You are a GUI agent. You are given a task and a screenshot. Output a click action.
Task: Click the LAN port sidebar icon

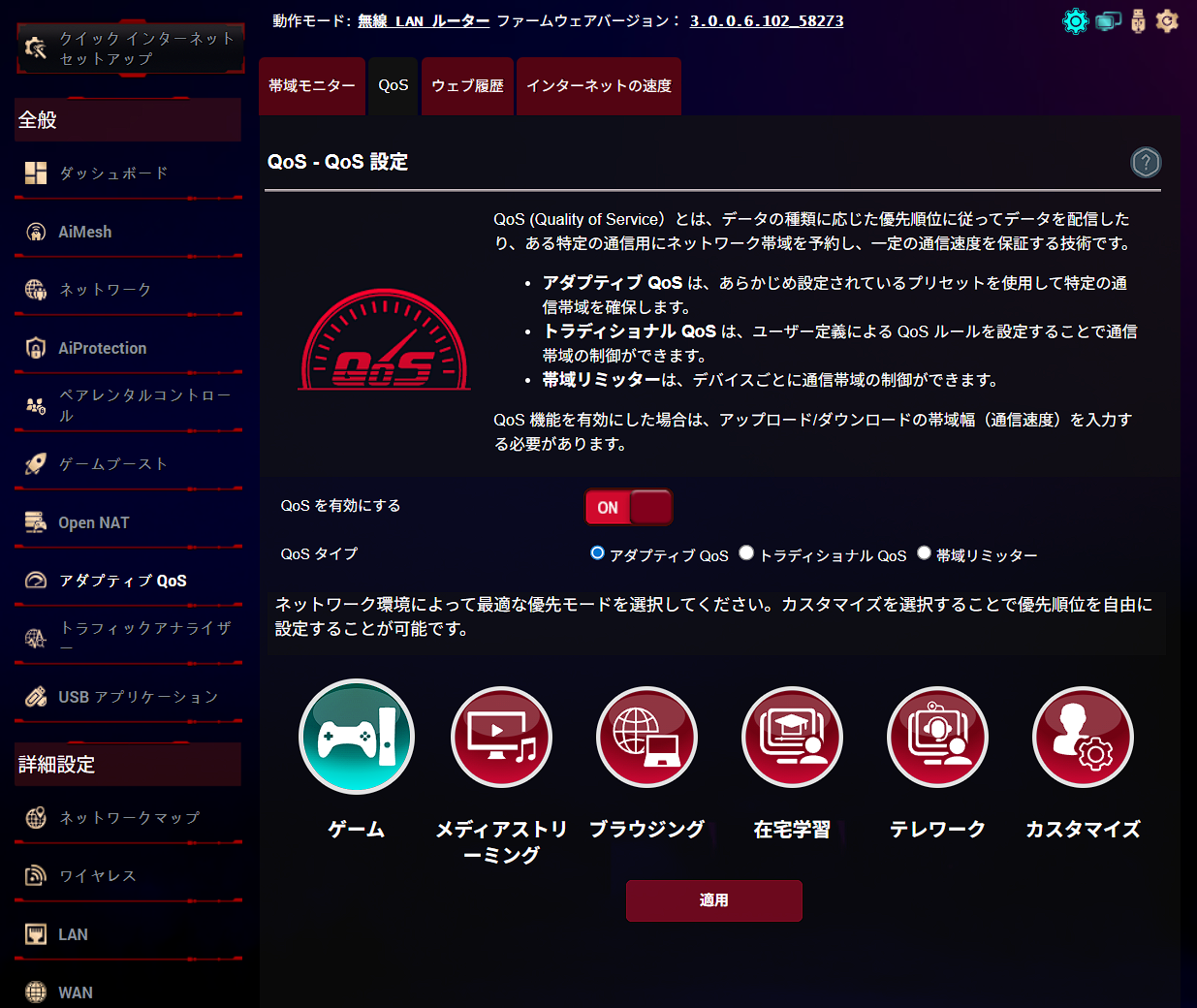[x=36, y=934]
